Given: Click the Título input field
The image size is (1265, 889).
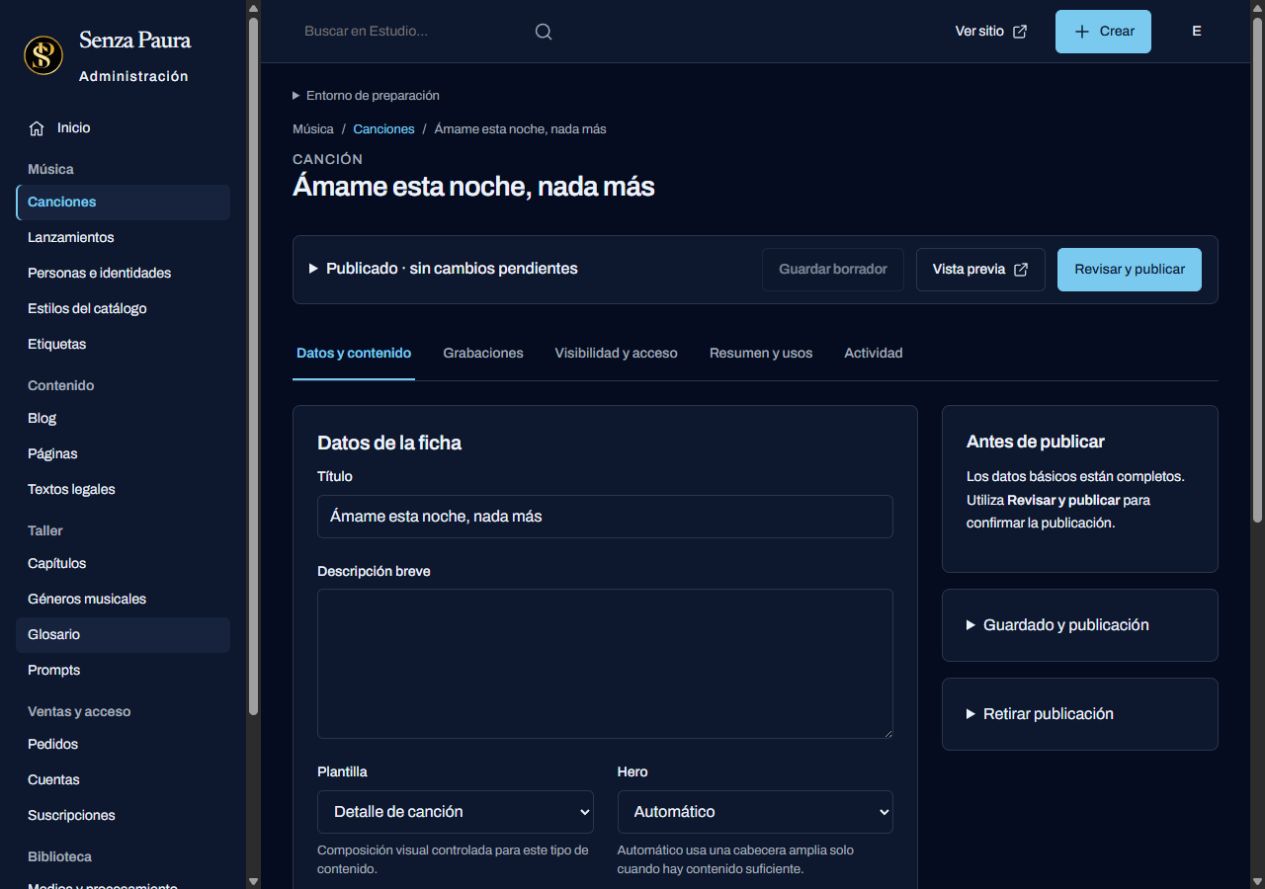Looking at the screenshot, I should coord(605,517).
